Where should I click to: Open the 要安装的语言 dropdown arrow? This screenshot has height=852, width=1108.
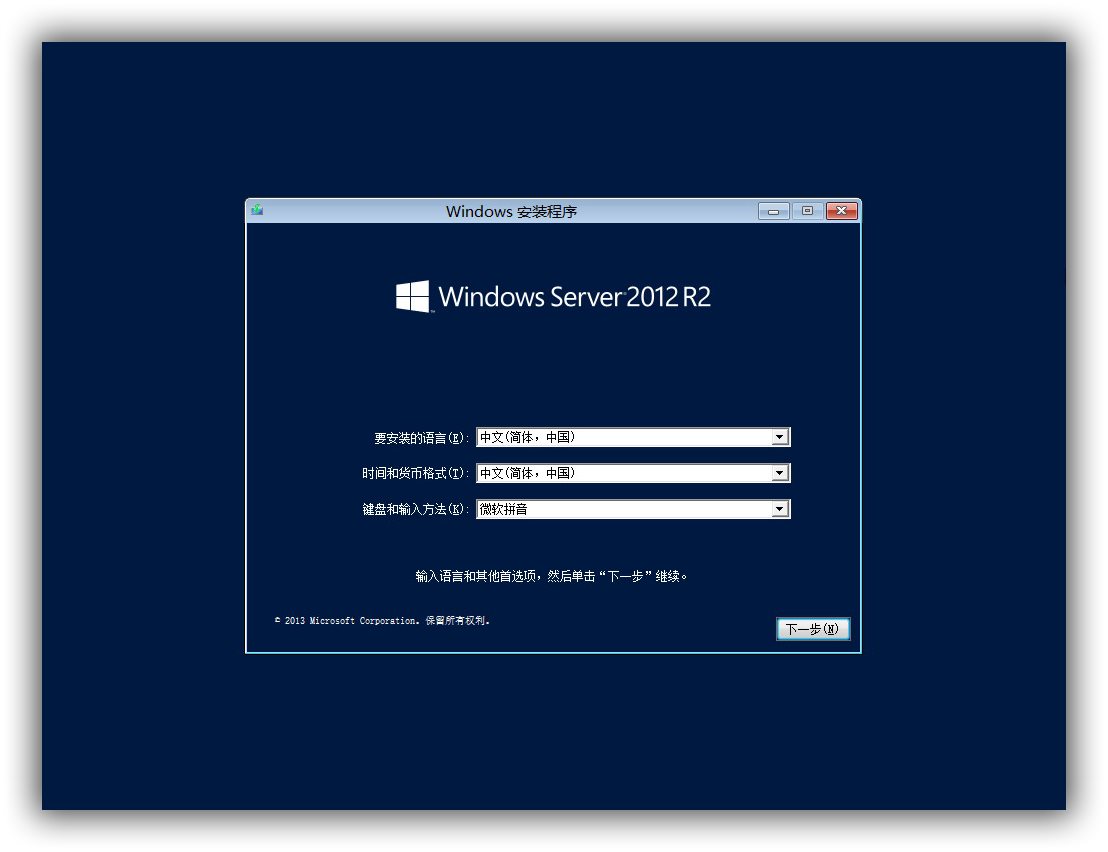[779, 437]
